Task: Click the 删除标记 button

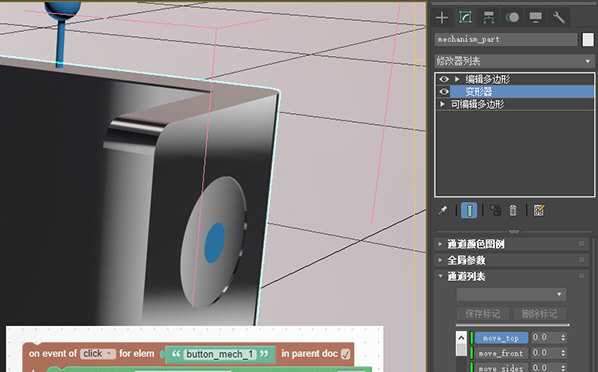Action: pyautogui.click(x=539, y=314)
